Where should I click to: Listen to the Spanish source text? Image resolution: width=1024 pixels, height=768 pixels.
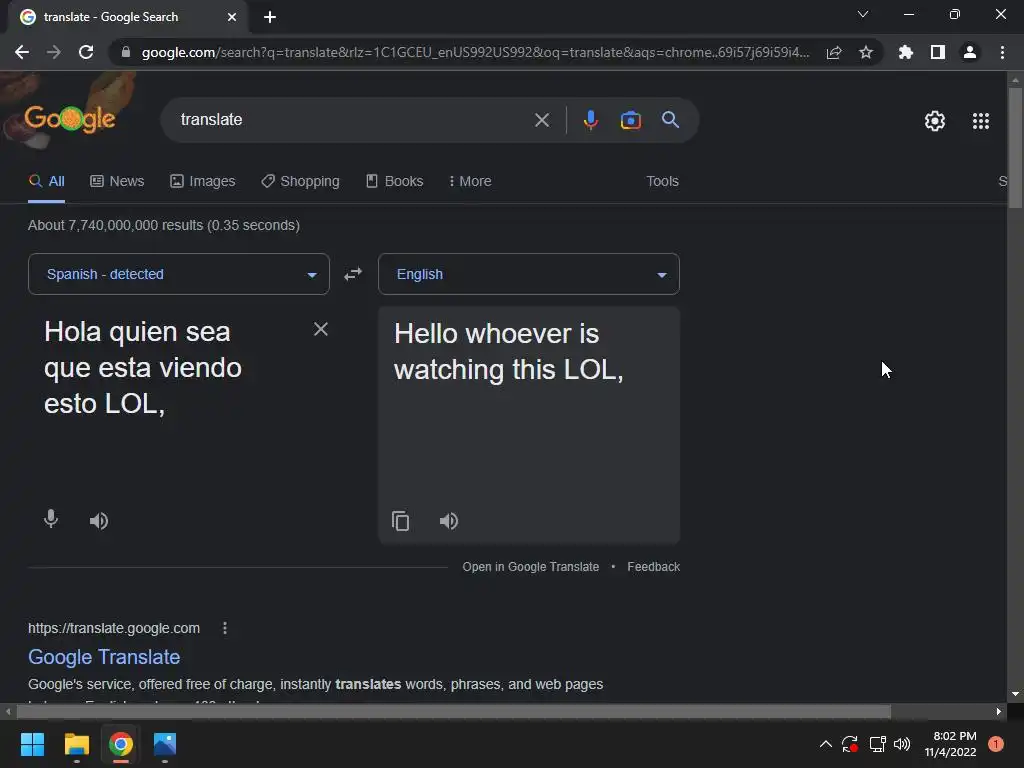click(99, 520)
